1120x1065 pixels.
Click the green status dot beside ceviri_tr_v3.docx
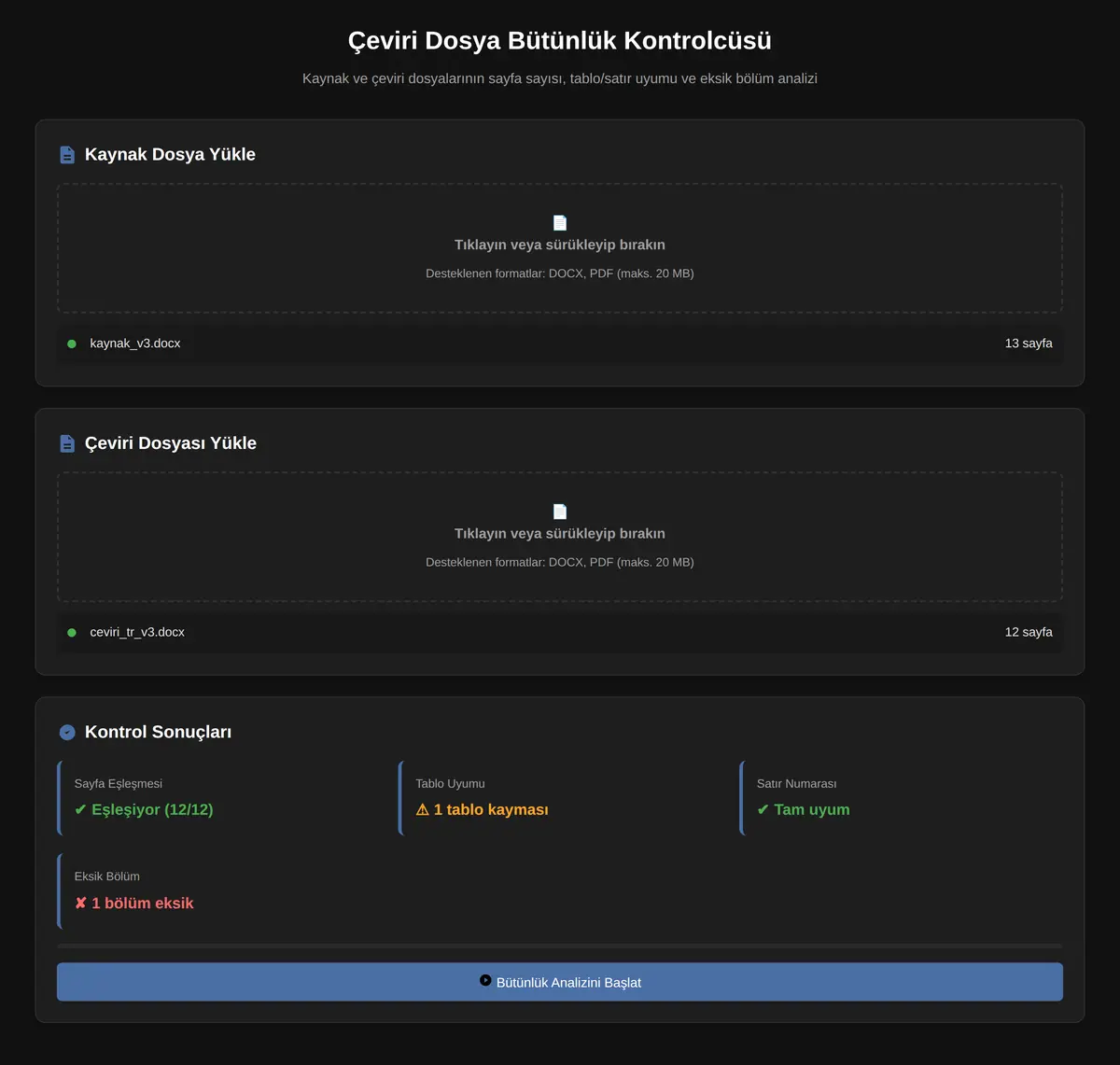72,632
